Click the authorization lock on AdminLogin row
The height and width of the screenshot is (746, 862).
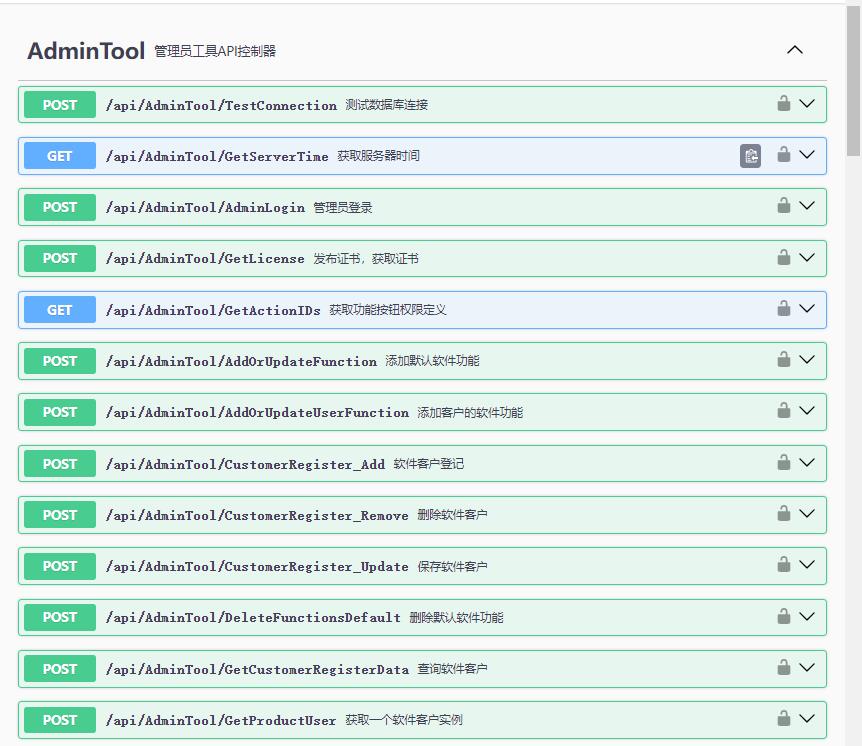pos(784,206)
